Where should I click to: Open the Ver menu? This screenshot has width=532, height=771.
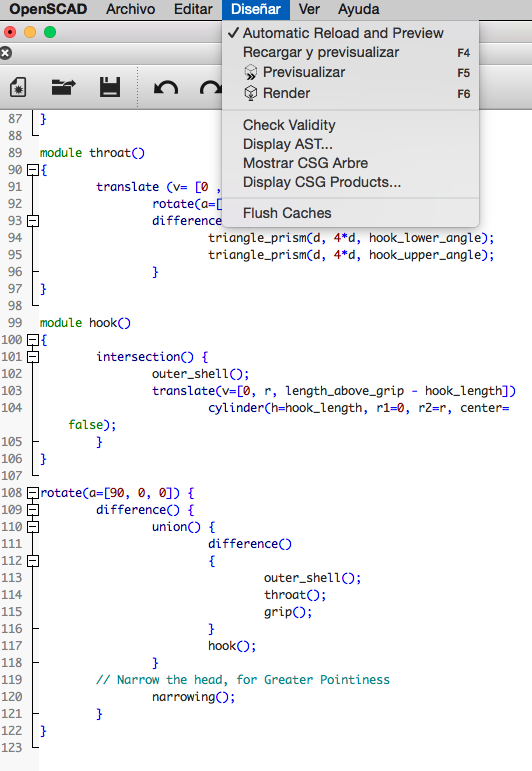coord(309,9)
